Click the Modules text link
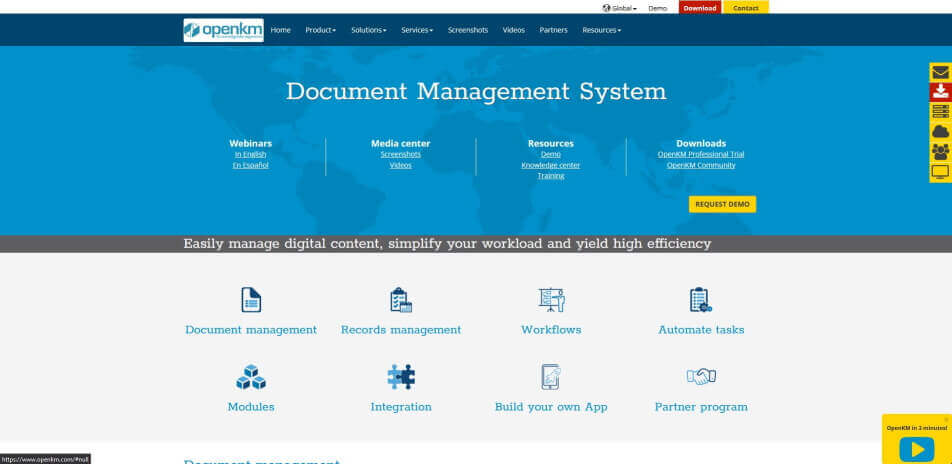This screenshot has width=952, height=464. (251, 407)
